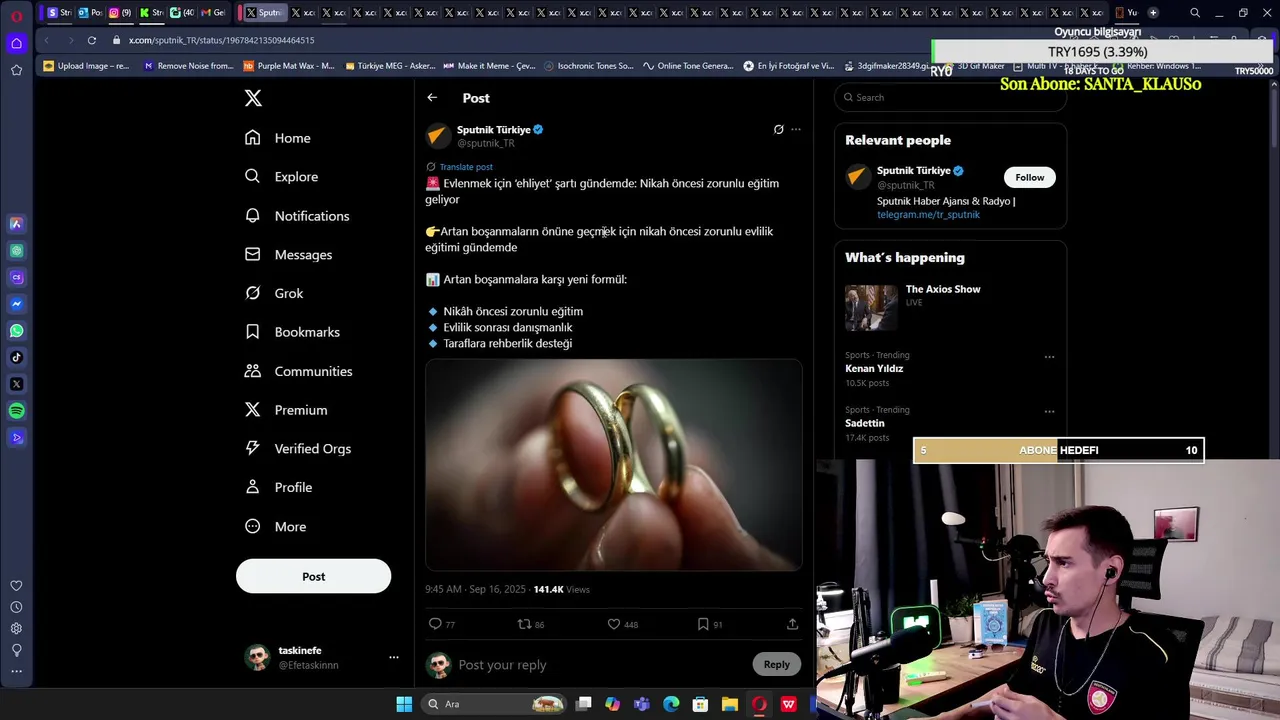Open options for the Sadettin trend
The width and height of the screenshot is (1280, 720).
(1049, 411)
